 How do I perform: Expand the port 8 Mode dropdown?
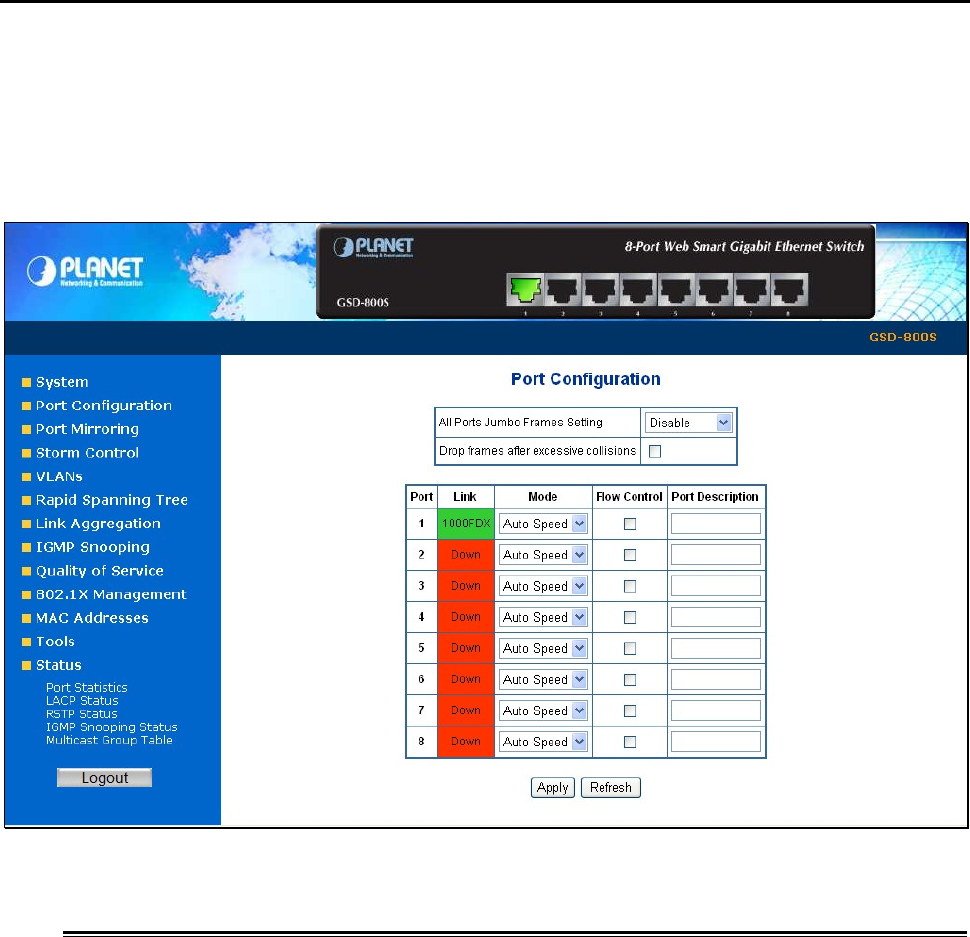543,741
